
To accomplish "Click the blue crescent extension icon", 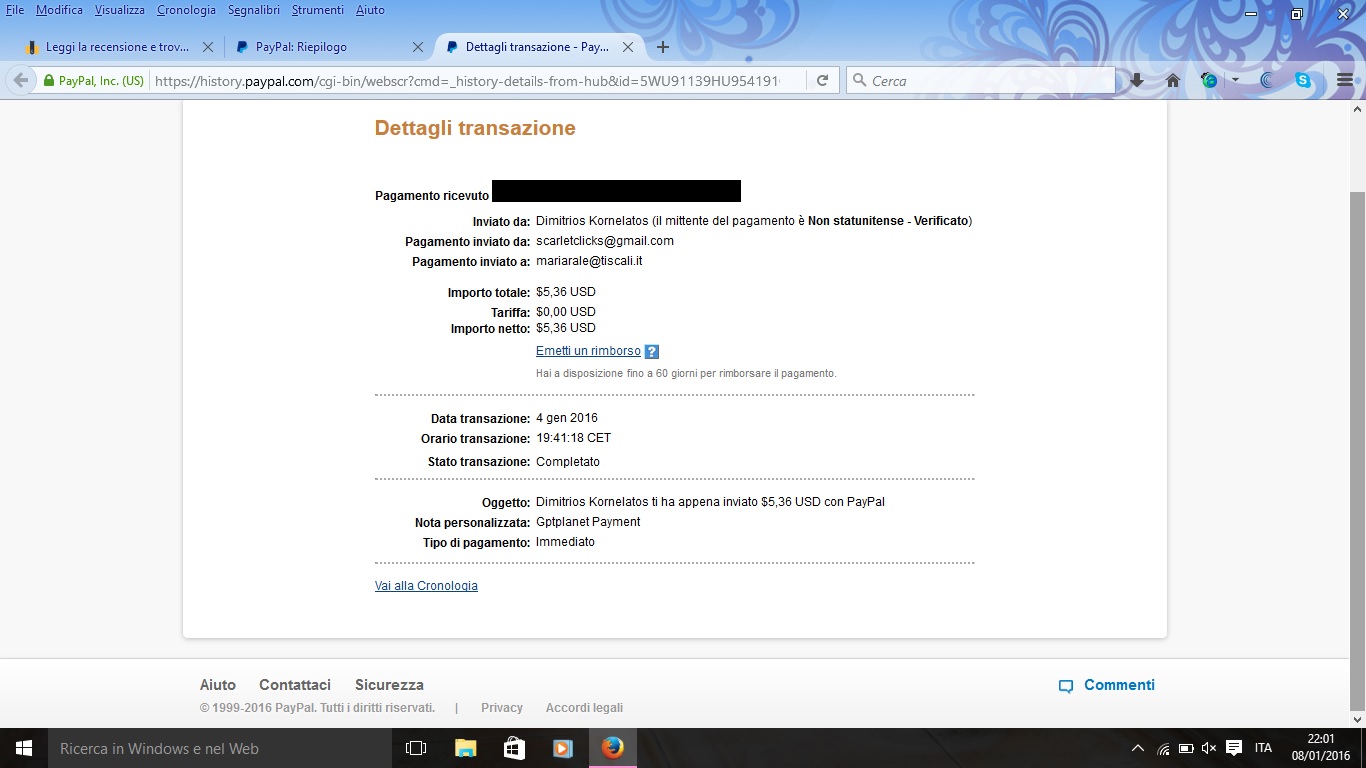I will (1267, 81).
